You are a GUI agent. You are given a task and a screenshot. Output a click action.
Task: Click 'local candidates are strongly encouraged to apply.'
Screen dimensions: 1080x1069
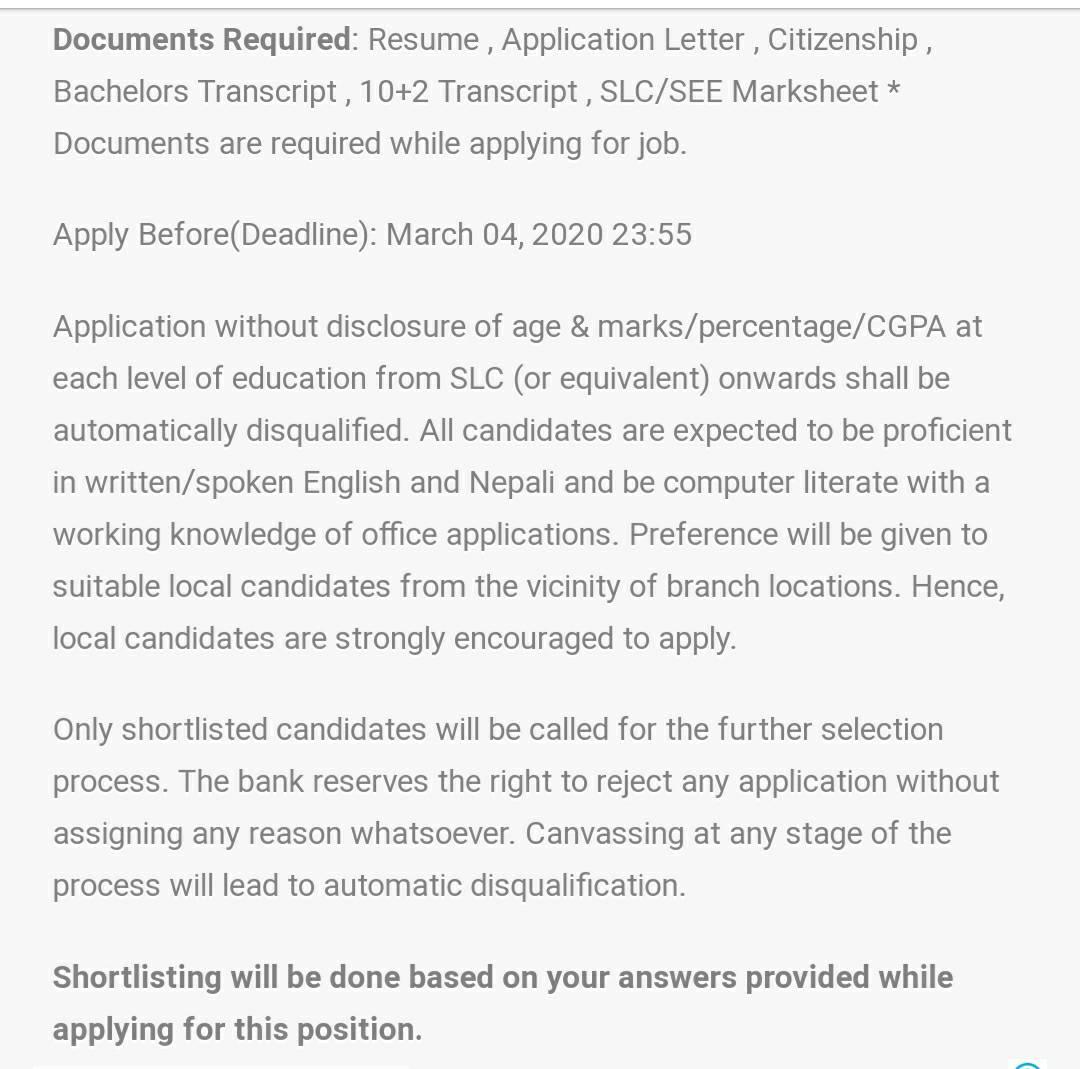pos(395,639)
